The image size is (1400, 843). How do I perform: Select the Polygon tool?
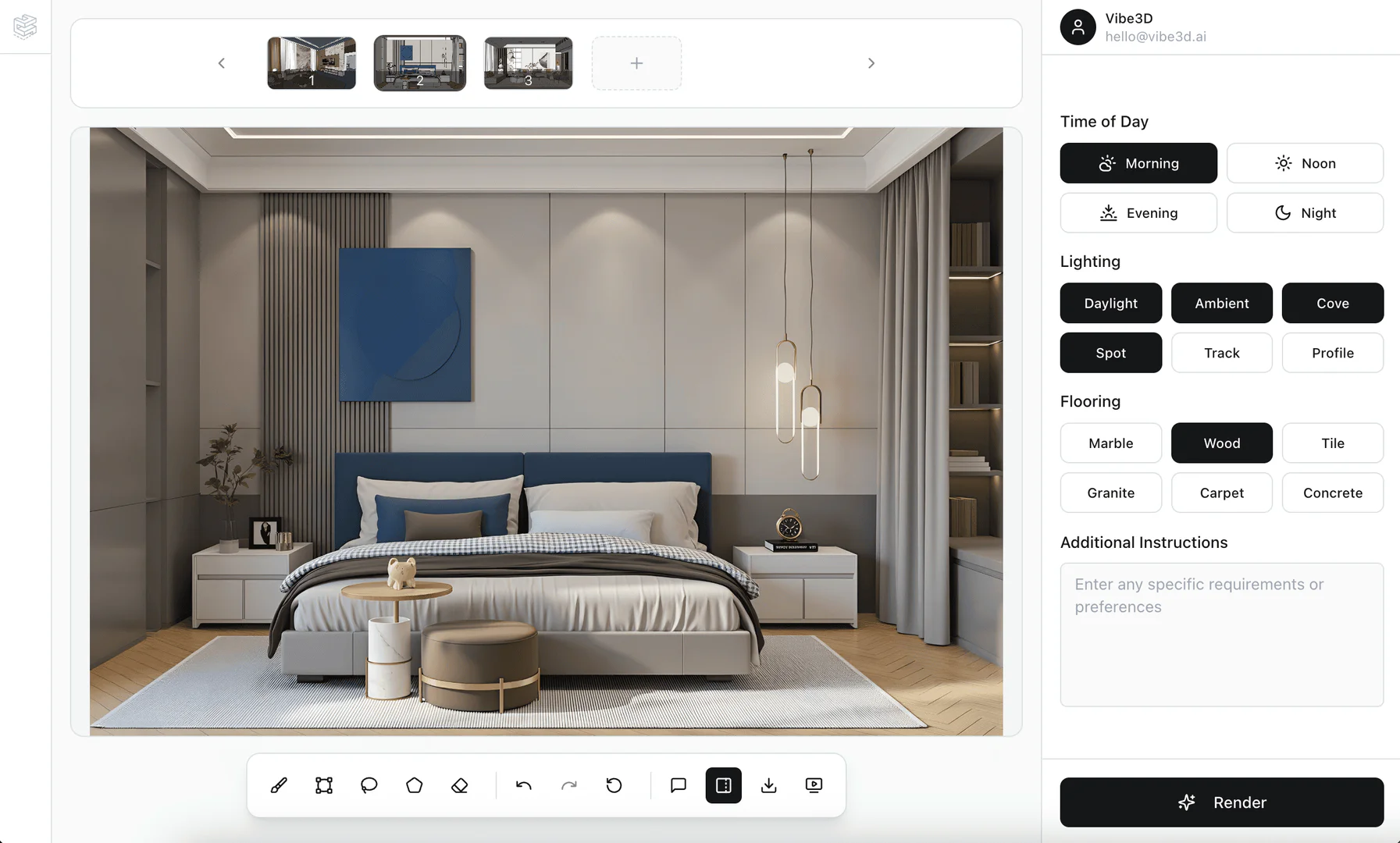click(414, 785)
